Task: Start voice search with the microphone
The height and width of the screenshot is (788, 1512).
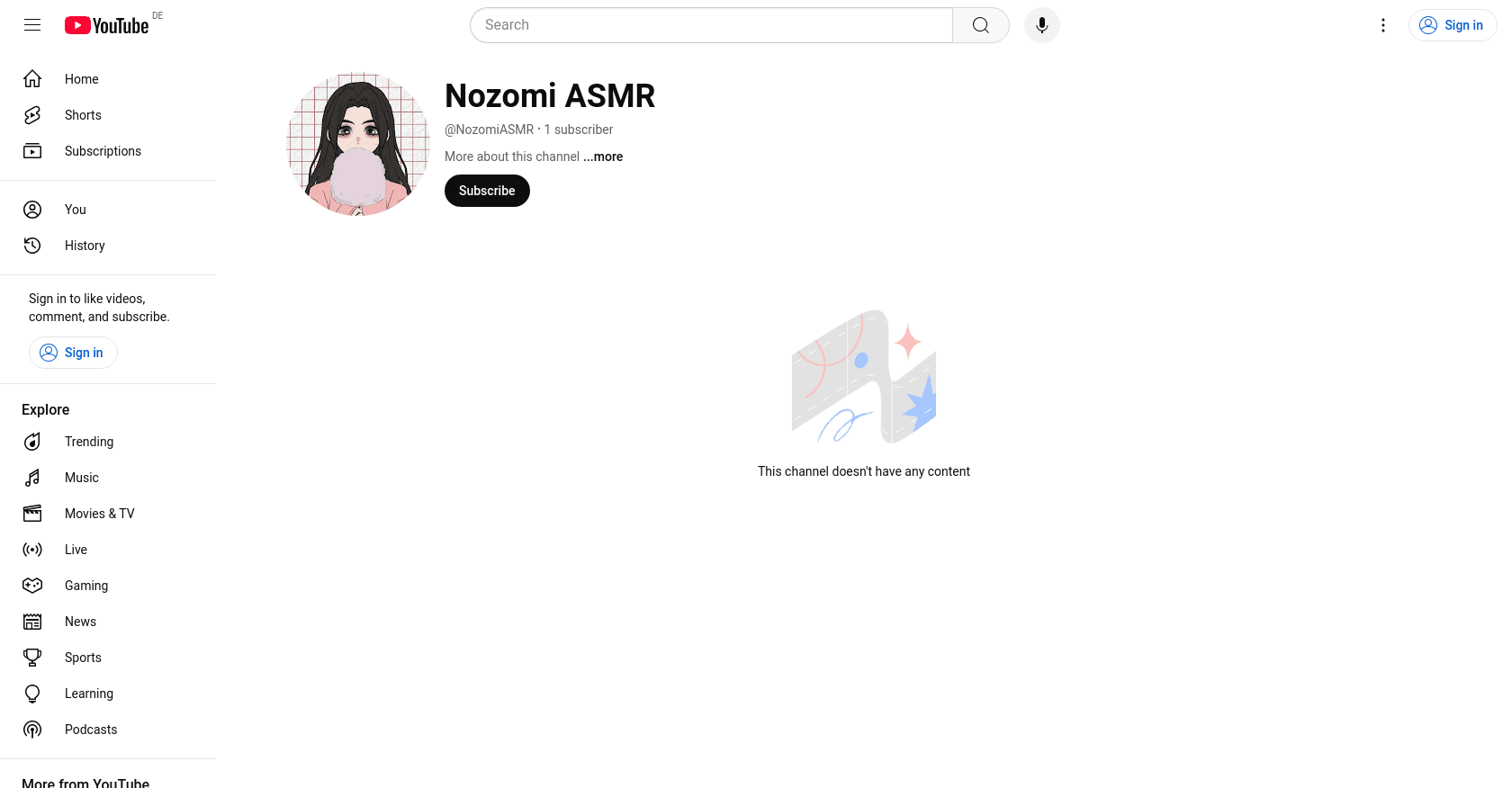Action: [x=1042, y=25]
